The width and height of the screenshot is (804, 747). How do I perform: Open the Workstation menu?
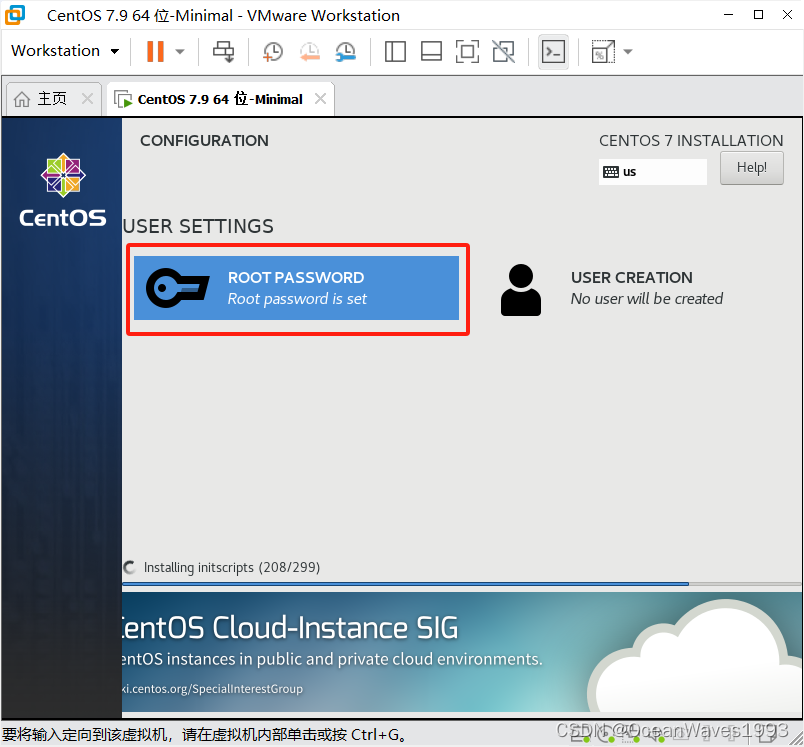point(65,51)
